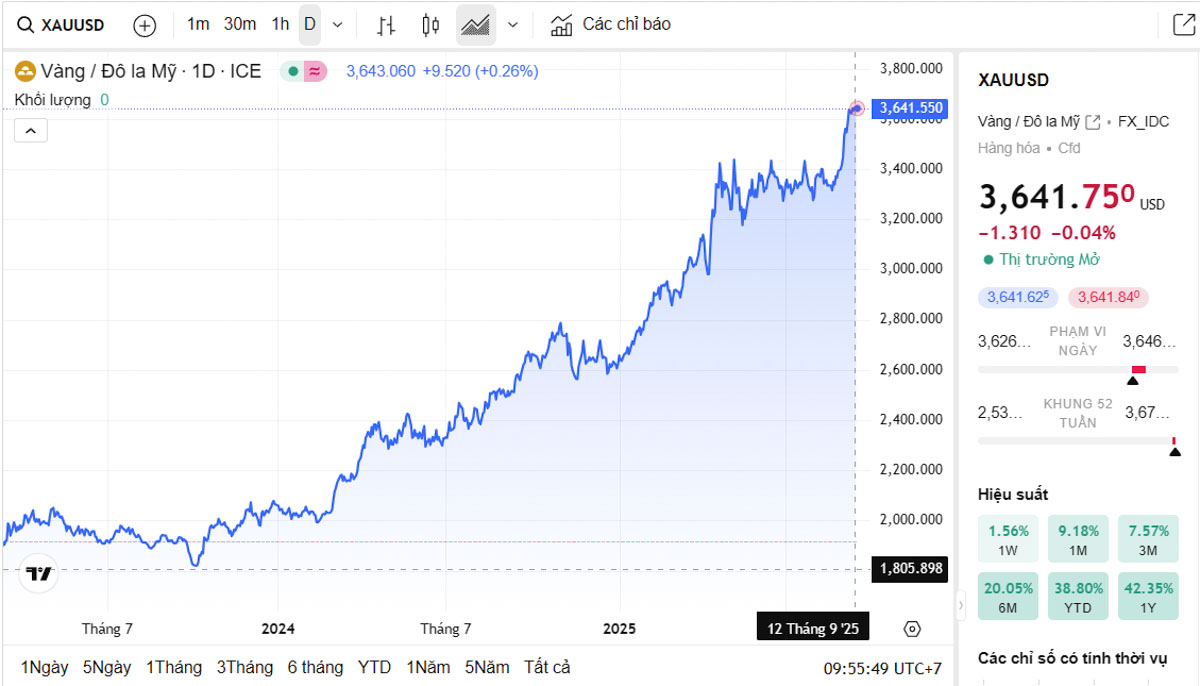Collapse the chart legend with the chevron

point(30,130)
